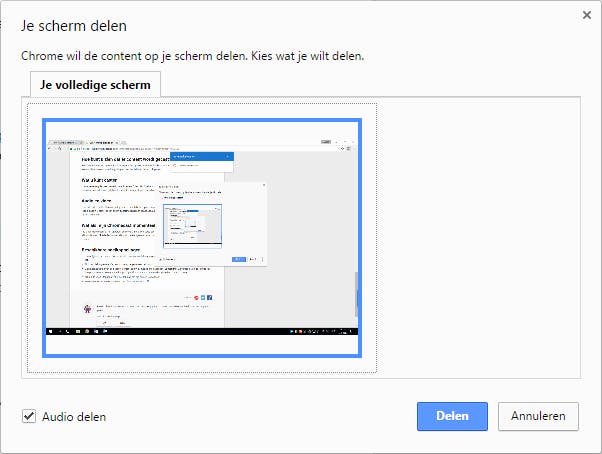
Task: Select the Je volledige scherm tab
Action: click(95, 84)
